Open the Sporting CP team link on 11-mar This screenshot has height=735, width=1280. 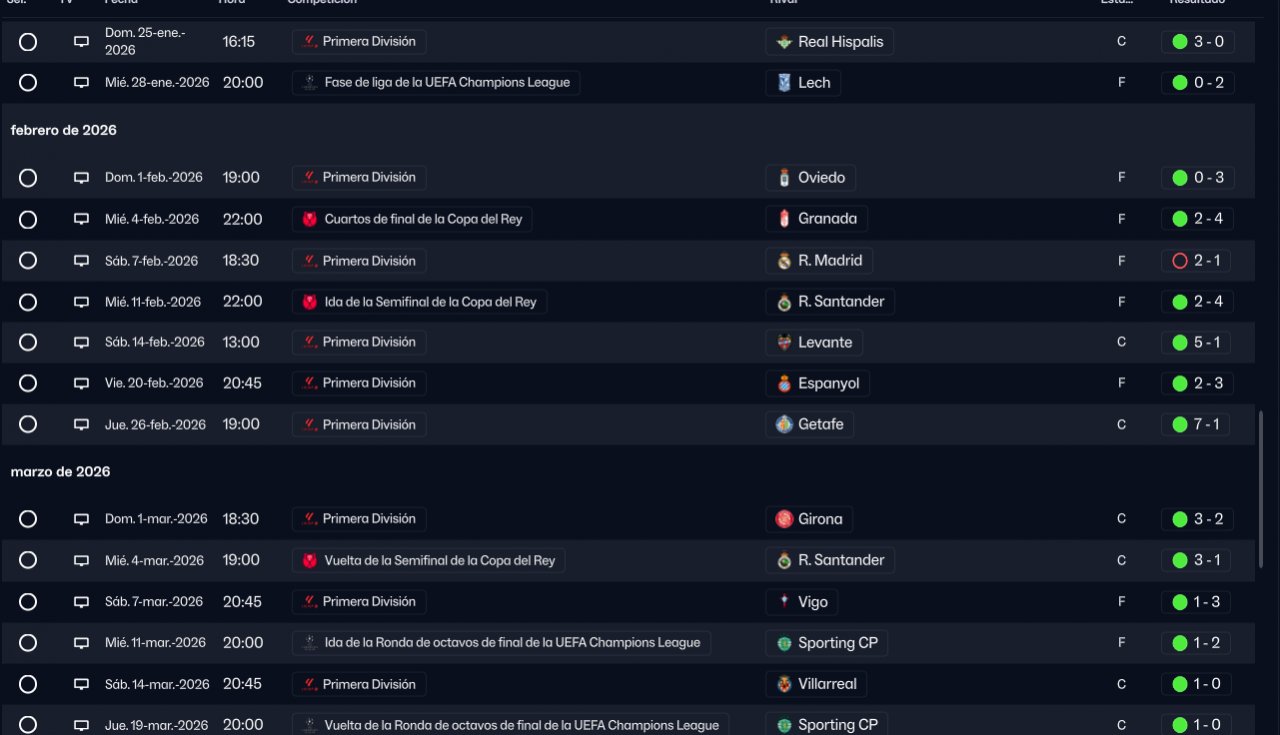[837, 643]
